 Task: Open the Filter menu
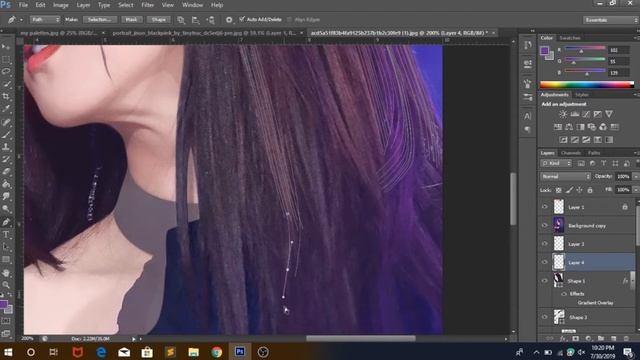click(x=147, y=5)
